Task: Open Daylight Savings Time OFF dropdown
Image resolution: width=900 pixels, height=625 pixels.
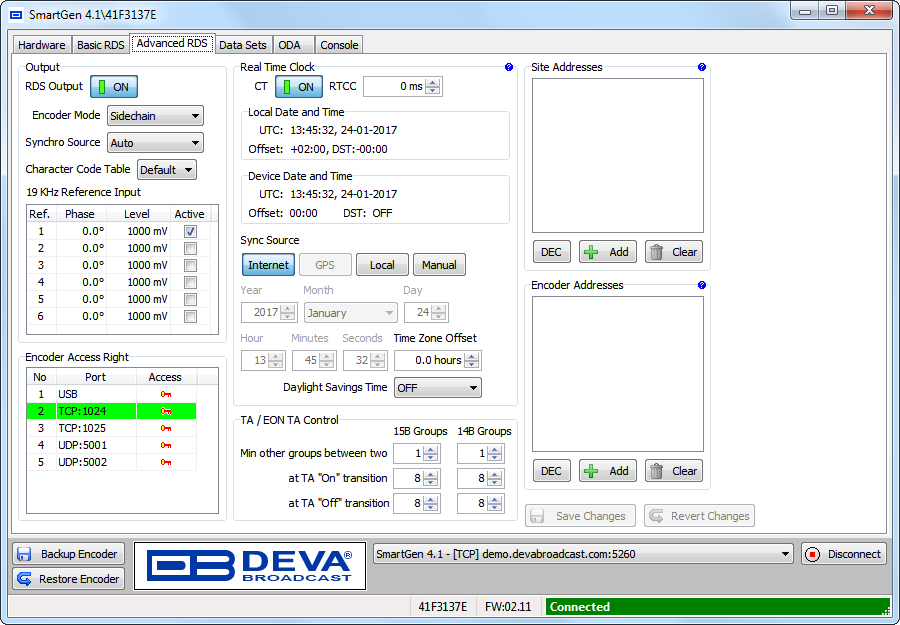Action: click(x=437, y=388)
